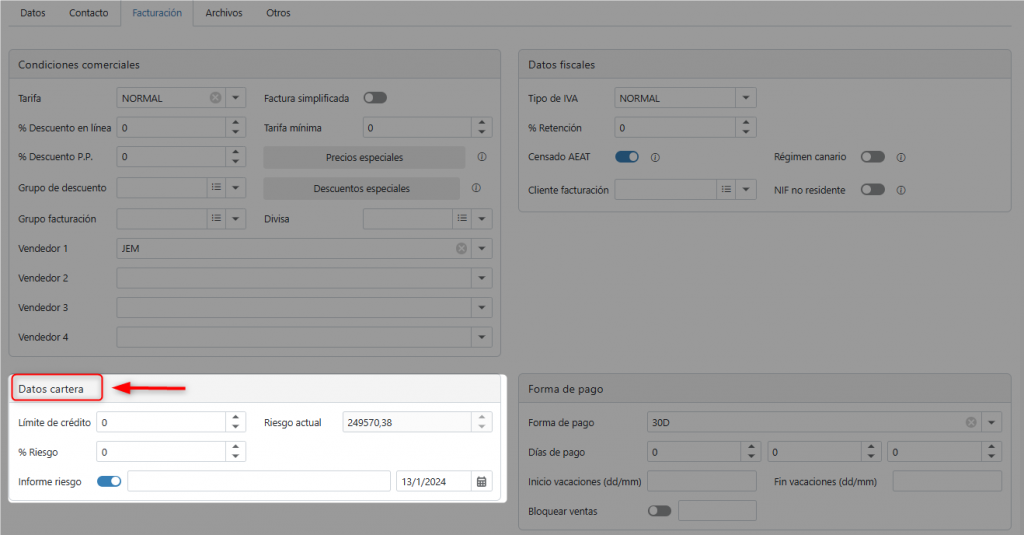Turn on the Régimen canario switch
Screen dimensions: 1024x535
coord(872,157)
